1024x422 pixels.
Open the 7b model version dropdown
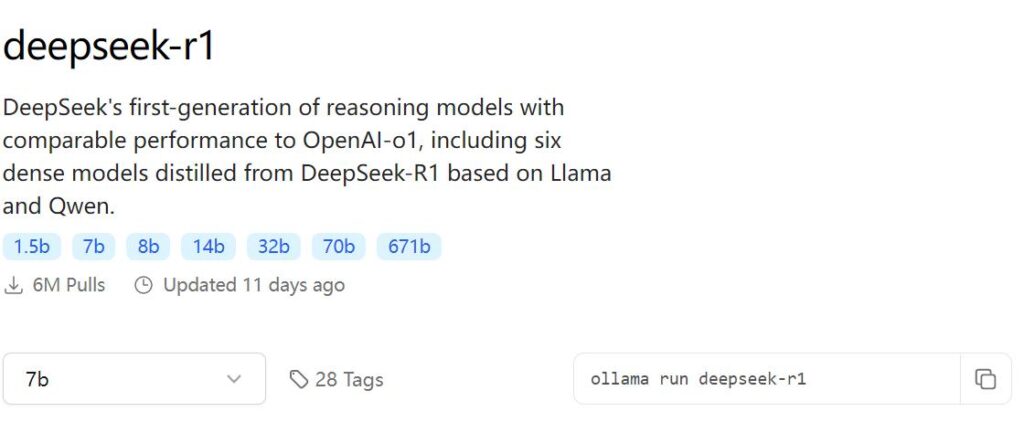click(x=134, y=379)
